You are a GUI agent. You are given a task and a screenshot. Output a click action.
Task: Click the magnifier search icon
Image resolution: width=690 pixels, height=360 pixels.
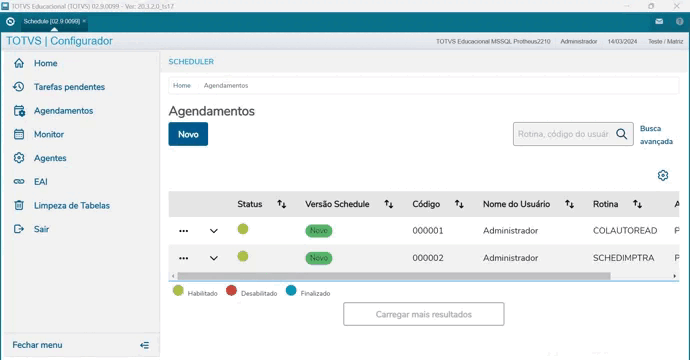pyautogui.click(x=621, y=134)
